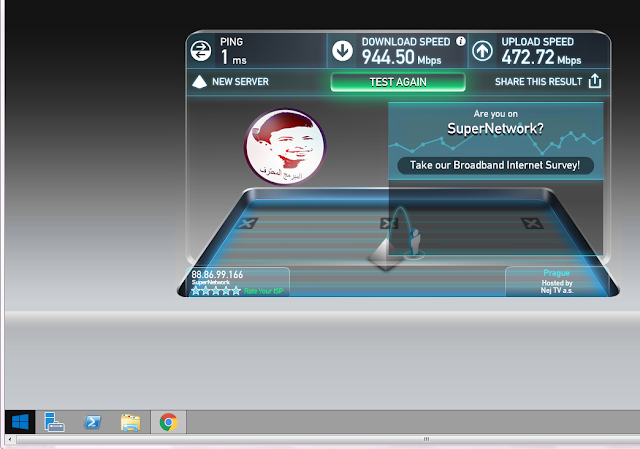Viewport: 640px width, 449px height.
Task: Click the download speed arrow icon
Action: tap(342, 51)
